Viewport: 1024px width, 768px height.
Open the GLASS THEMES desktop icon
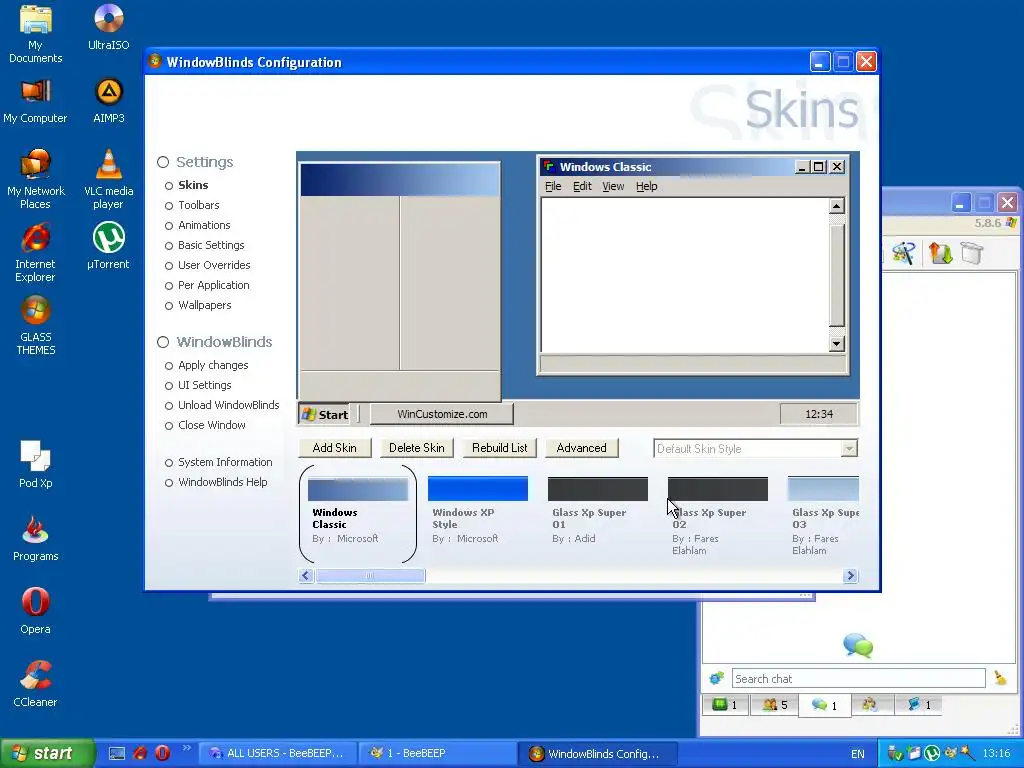pyautogui.click(x=35, y=326)
